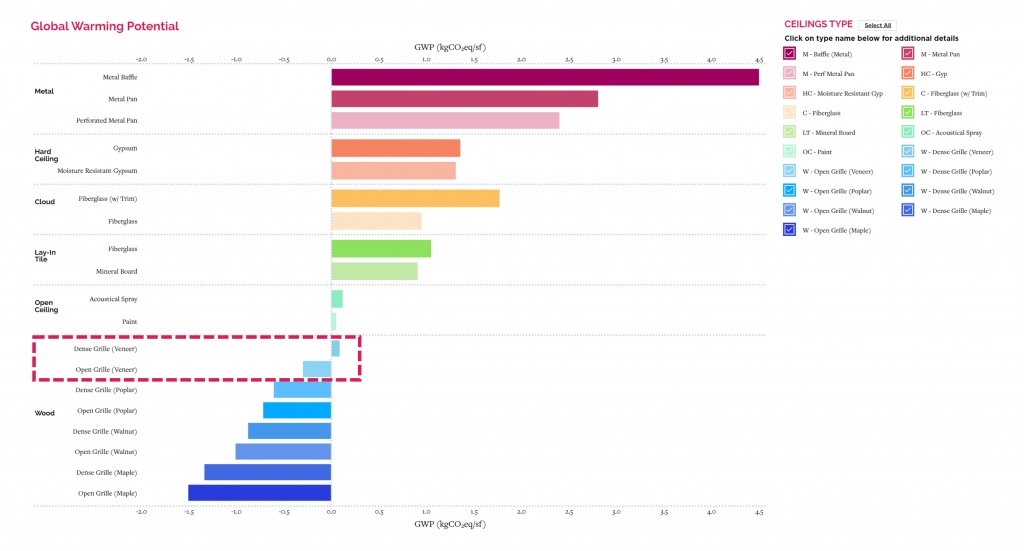The image size is (1024, 551).
Task: Open the W - Dense Grille (Veneer) name link
Action: coord(956,151)
